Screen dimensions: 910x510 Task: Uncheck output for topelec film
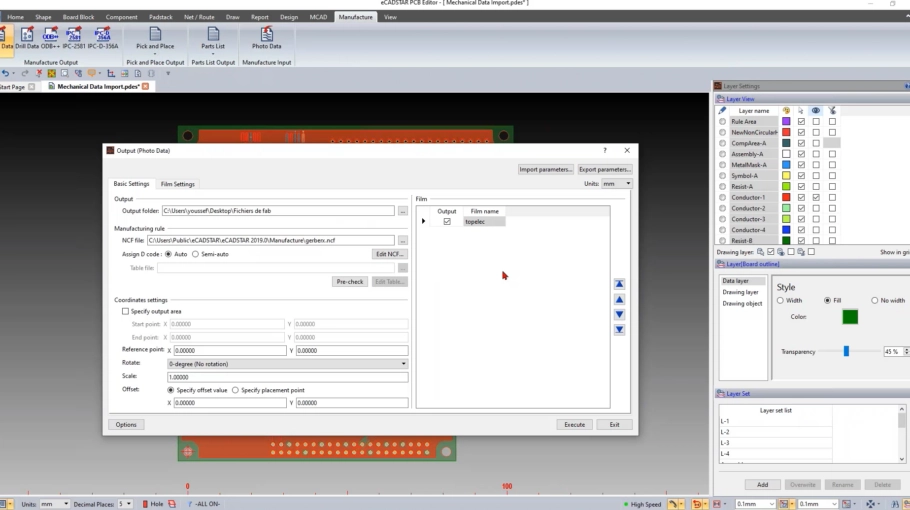coord(447,222)
